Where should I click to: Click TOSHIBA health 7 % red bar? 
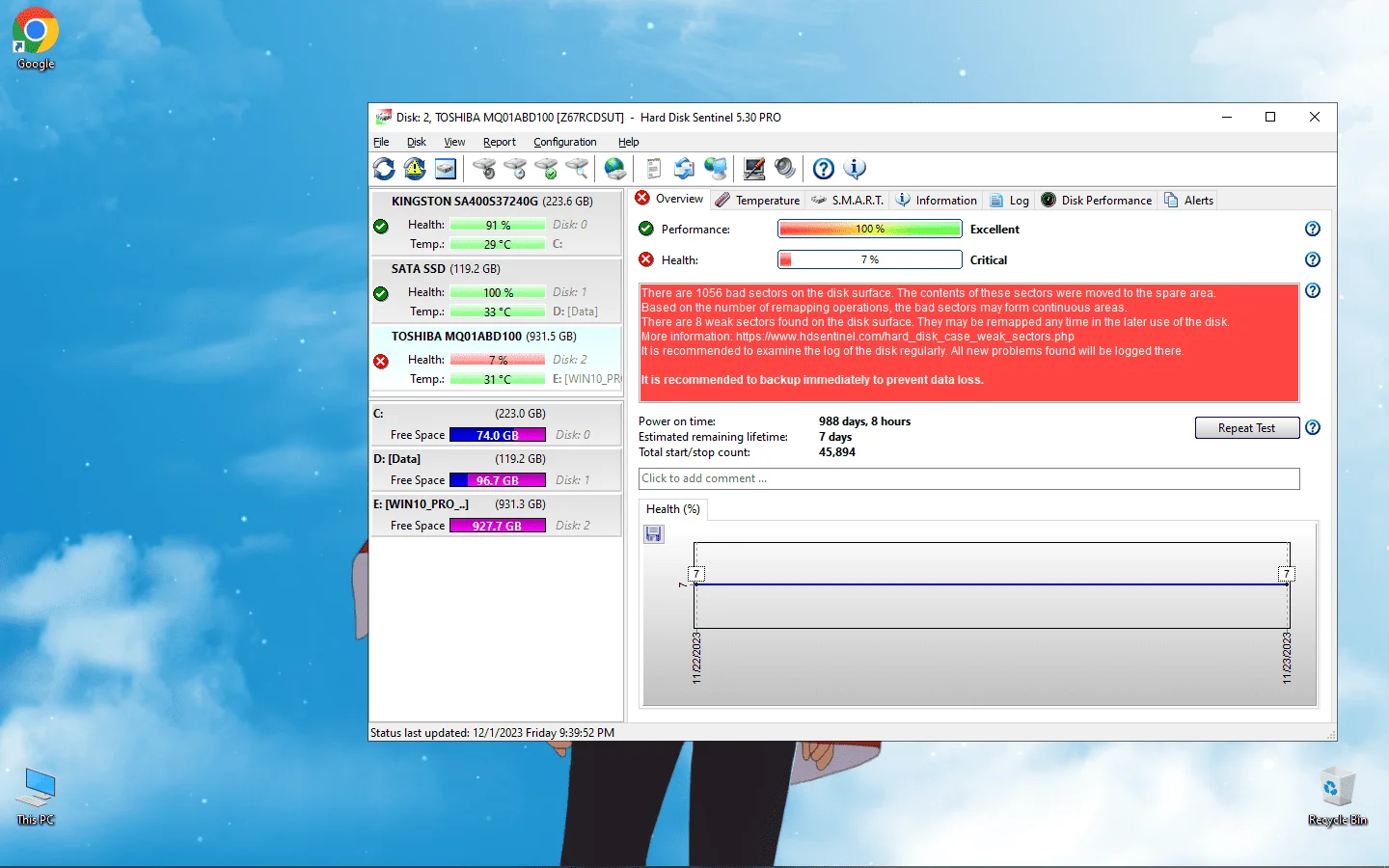[x=498, y=360]
